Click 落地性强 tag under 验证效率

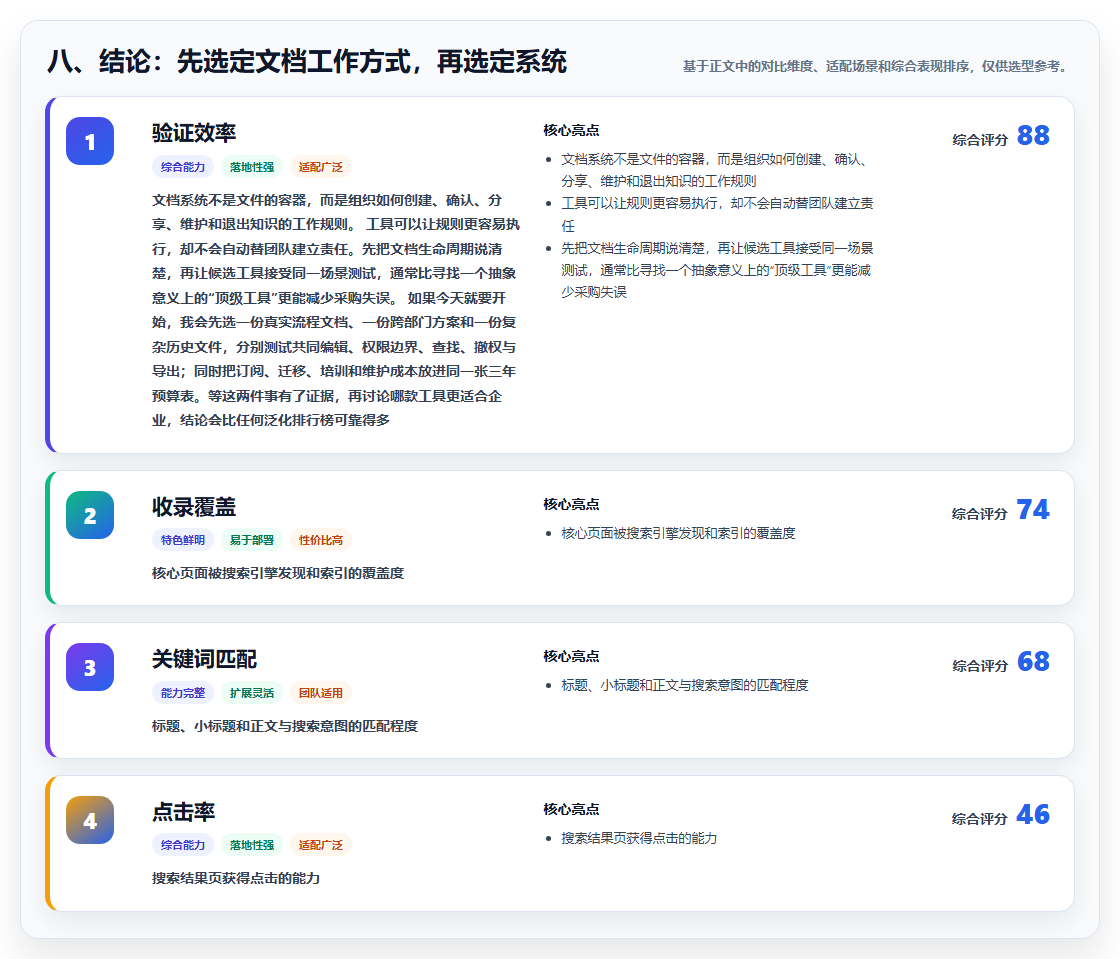[252, 167]
